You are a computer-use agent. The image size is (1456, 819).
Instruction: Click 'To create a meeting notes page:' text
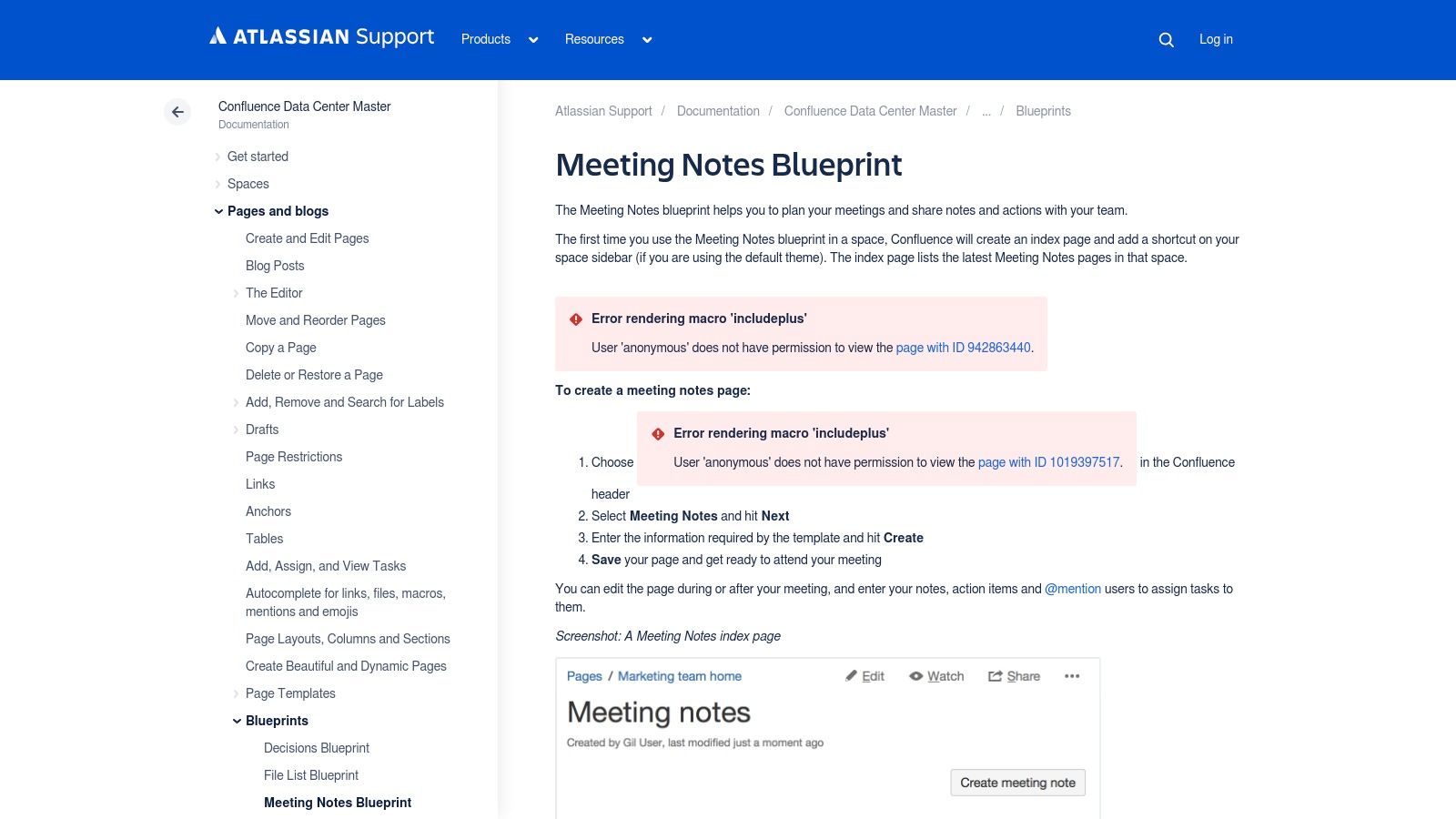(x=652, y=390)
